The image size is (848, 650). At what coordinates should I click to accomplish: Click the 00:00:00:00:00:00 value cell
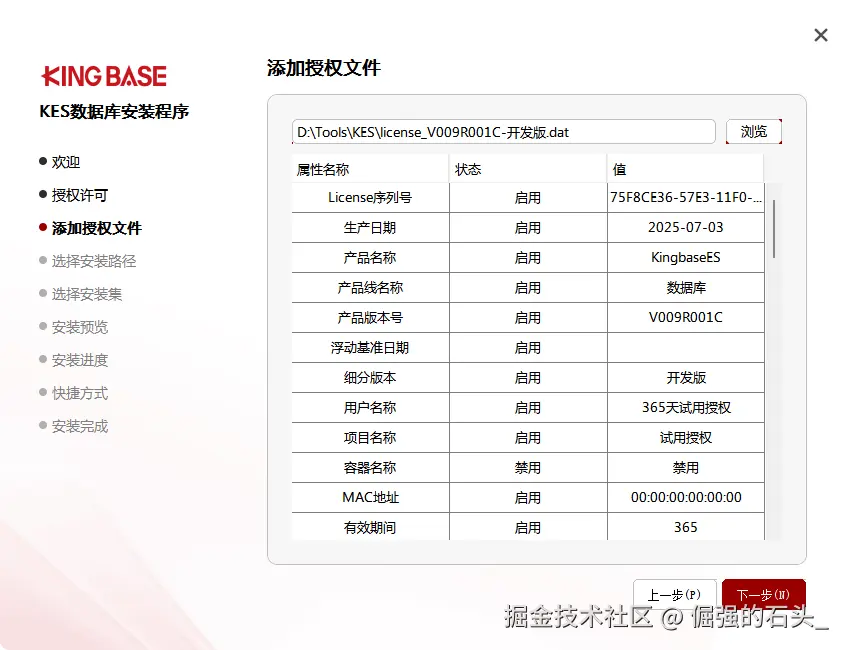coord(686,498)
